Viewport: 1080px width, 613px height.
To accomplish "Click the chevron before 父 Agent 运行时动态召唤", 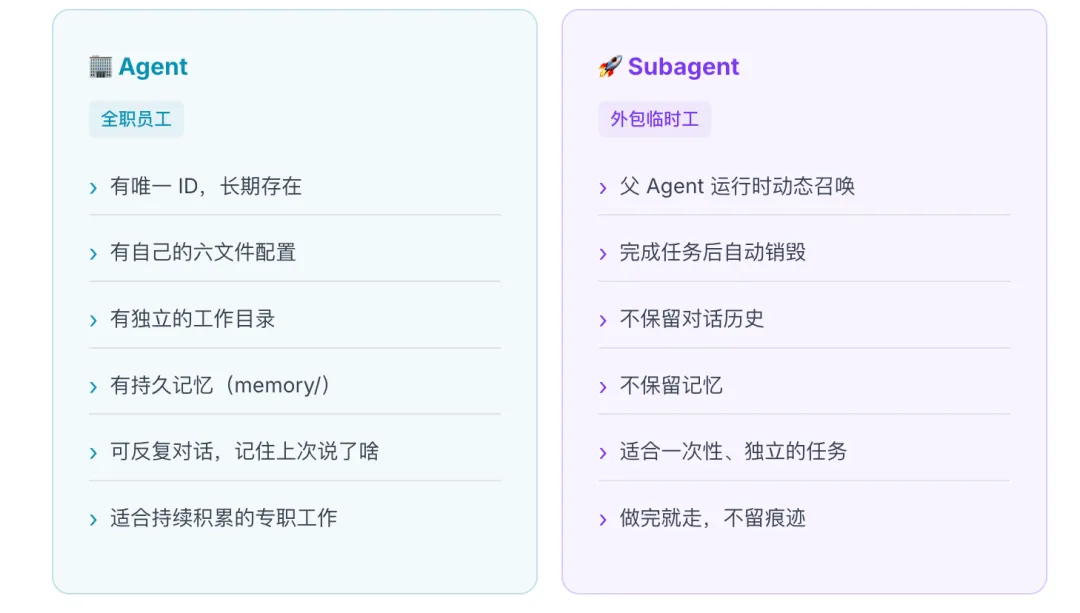I will click(603, 188).
